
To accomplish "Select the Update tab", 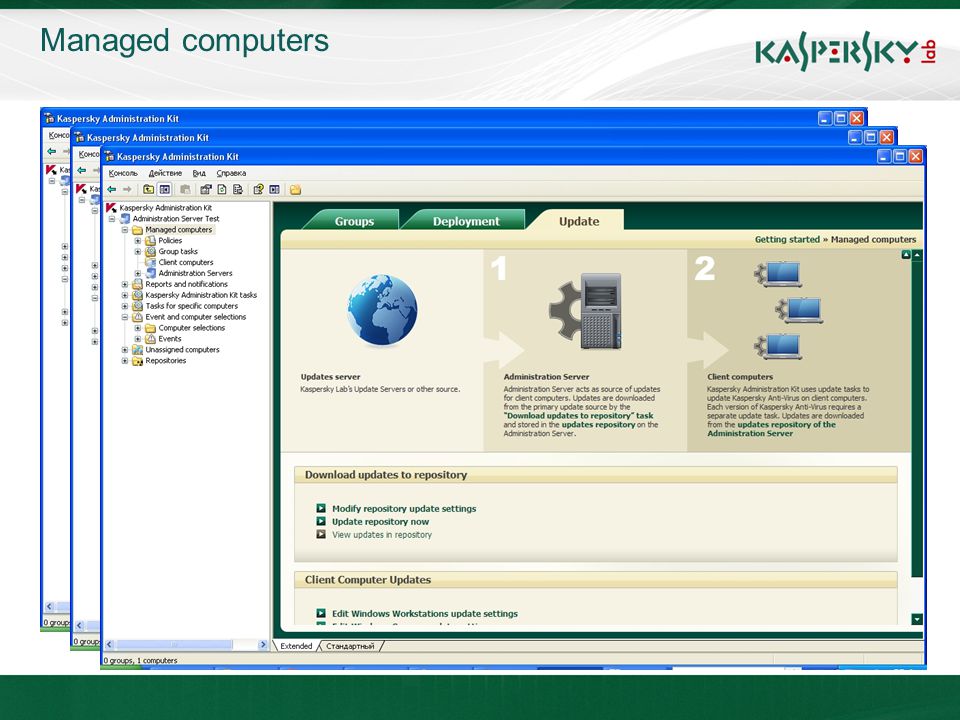I will 579,221.
